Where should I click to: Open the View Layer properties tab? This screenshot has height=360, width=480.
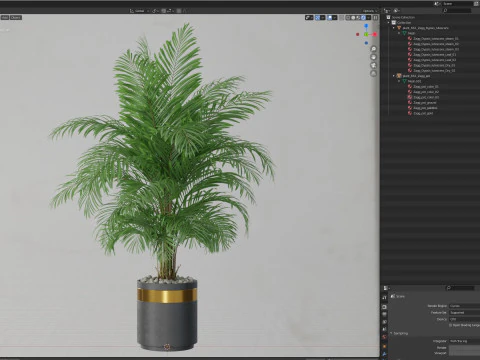click(384, 322)
